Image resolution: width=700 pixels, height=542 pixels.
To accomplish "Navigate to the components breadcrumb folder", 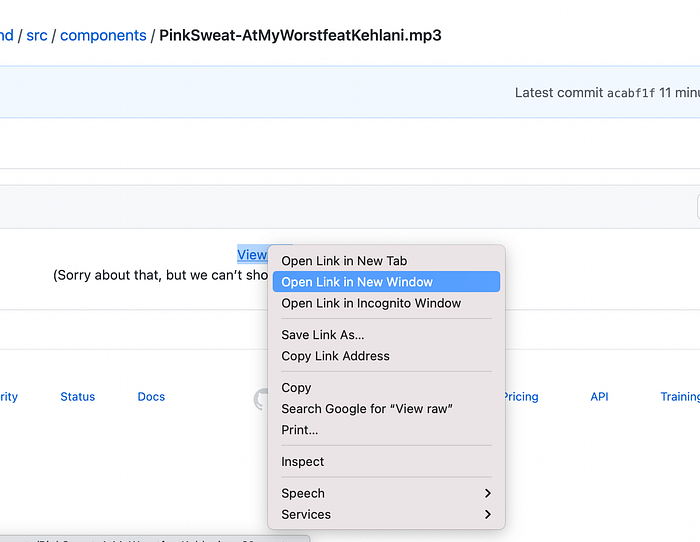I will [x=103, y=36].
